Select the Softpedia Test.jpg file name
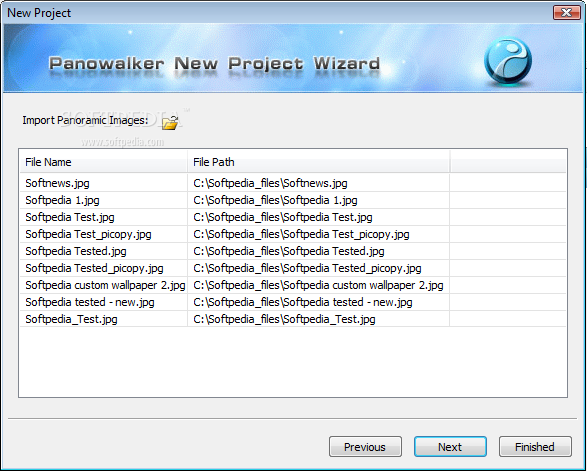Viewport: 587px width, 471px height. click(70, 217)
